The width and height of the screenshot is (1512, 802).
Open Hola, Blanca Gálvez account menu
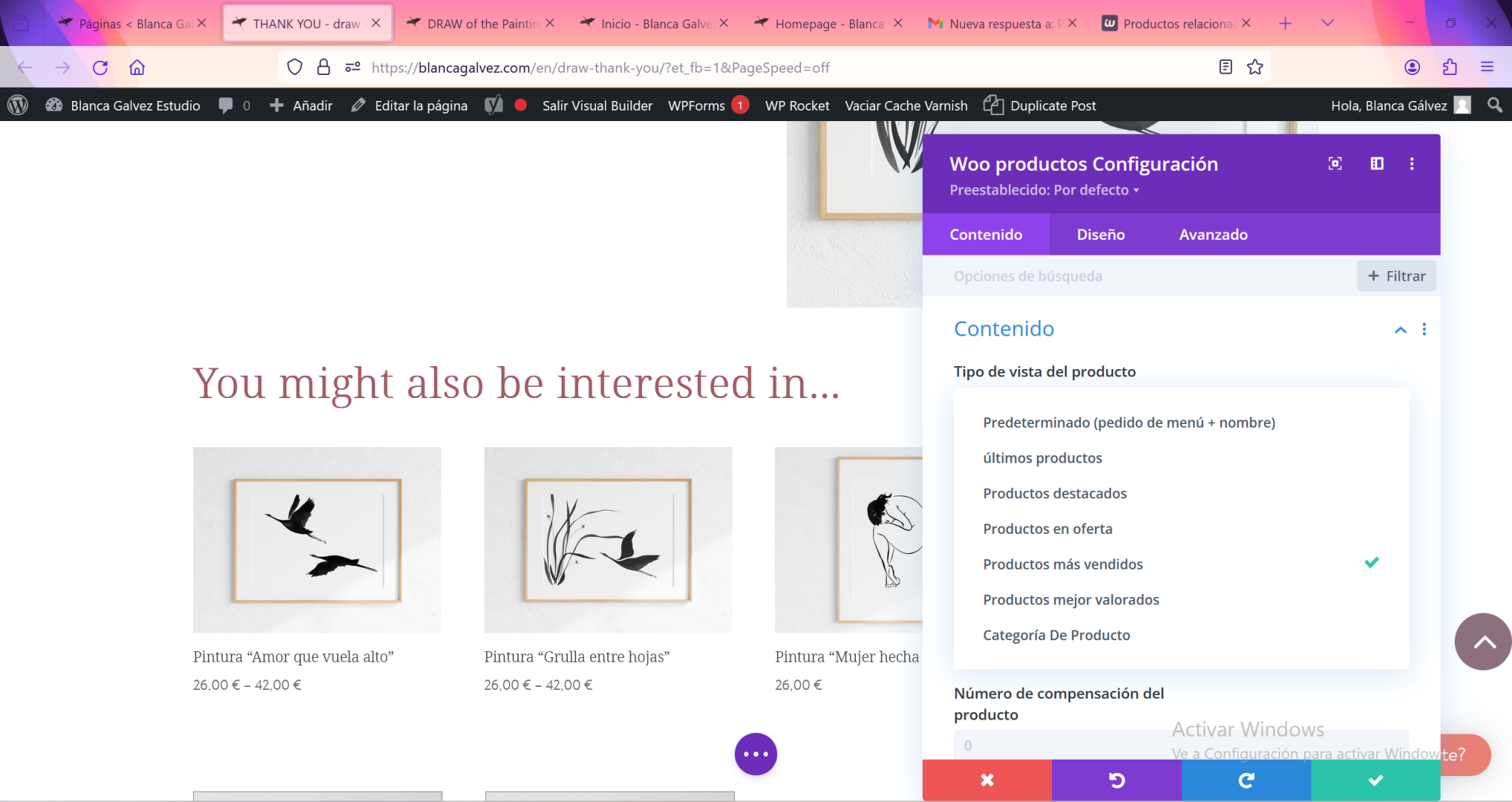[x=1401, y=105]
